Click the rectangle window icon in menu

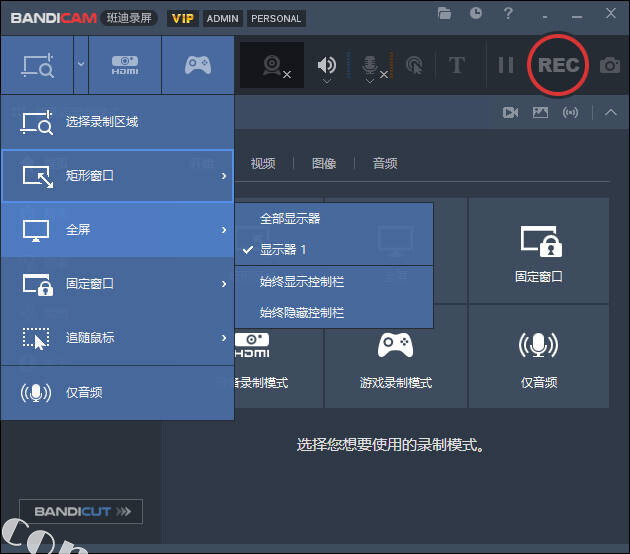click(x=37, y=176)
